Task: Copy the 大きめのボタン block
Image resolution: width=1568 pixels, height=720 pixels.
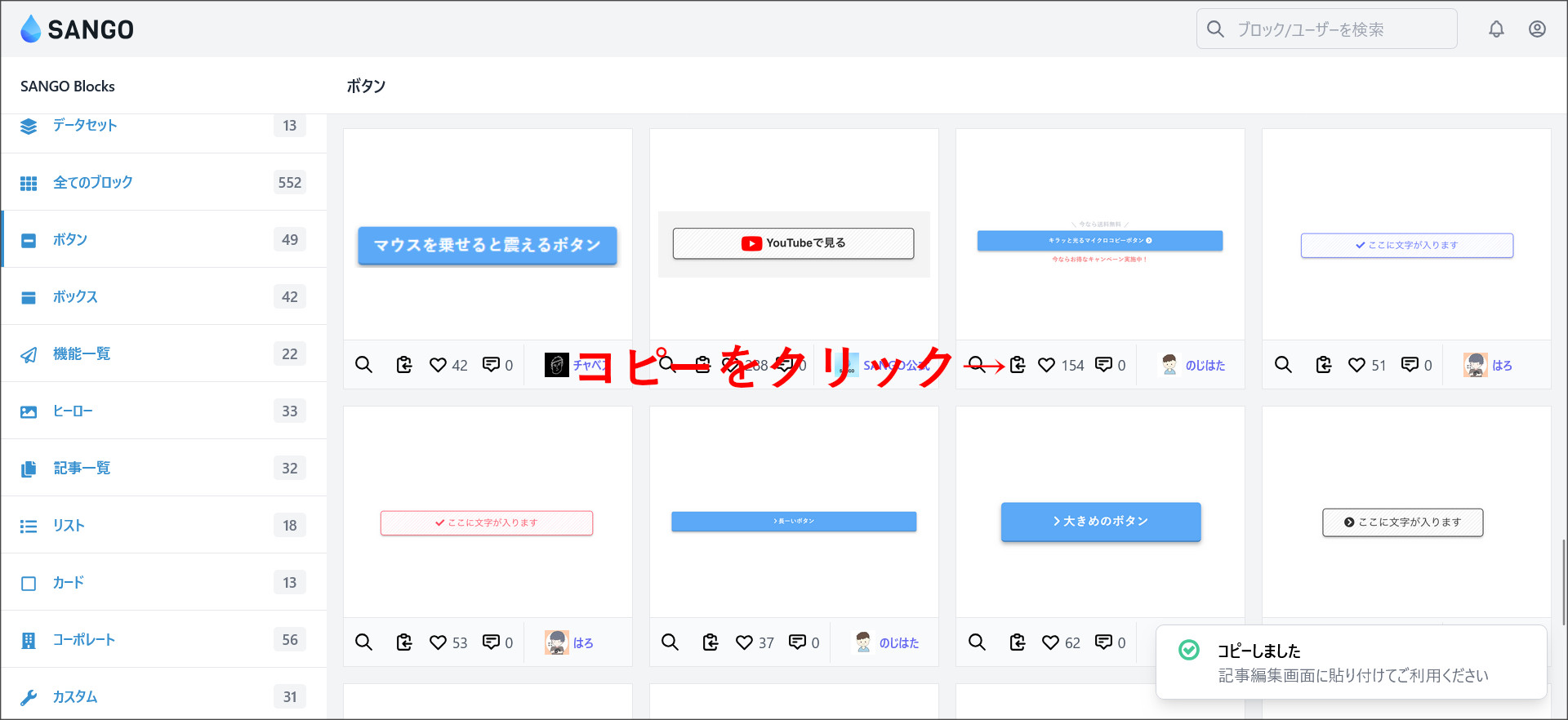Action: click(1018, 642)
